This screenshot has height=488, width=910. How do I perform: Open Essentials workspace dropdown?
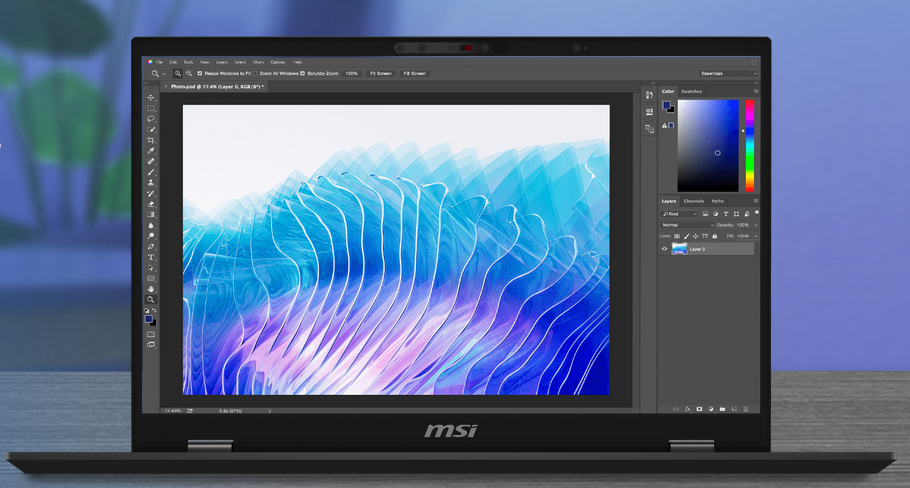[x=728, y=74]
